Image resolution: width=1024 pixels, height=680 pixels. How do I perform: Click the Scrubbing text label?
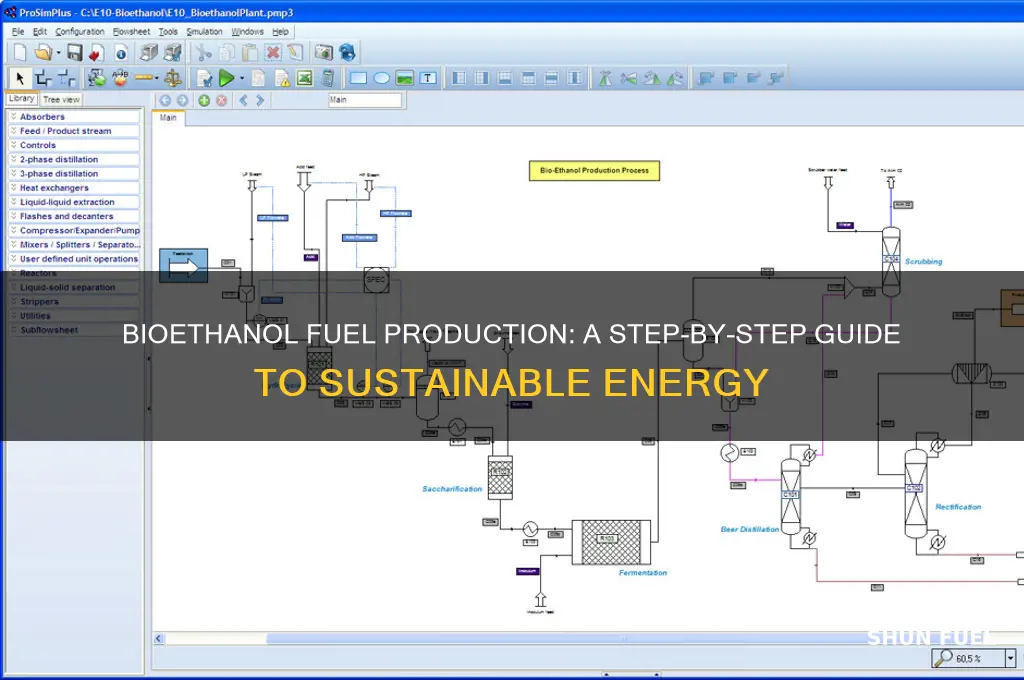click(923, 261)
